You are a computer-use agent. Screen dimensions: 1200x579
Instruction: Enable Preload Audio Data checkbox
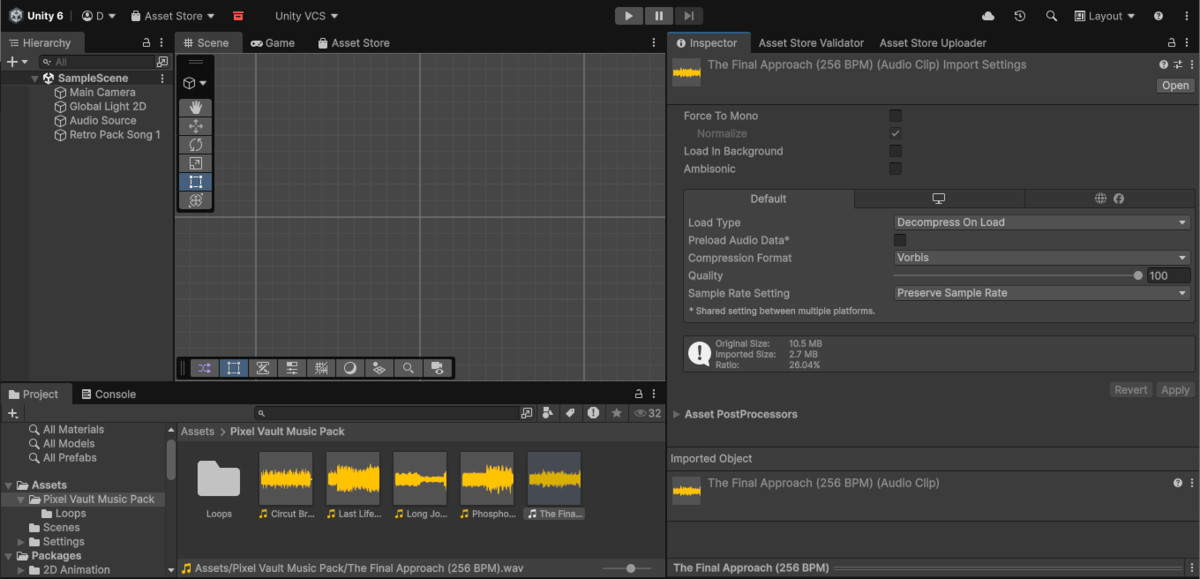tap(900, 240)
